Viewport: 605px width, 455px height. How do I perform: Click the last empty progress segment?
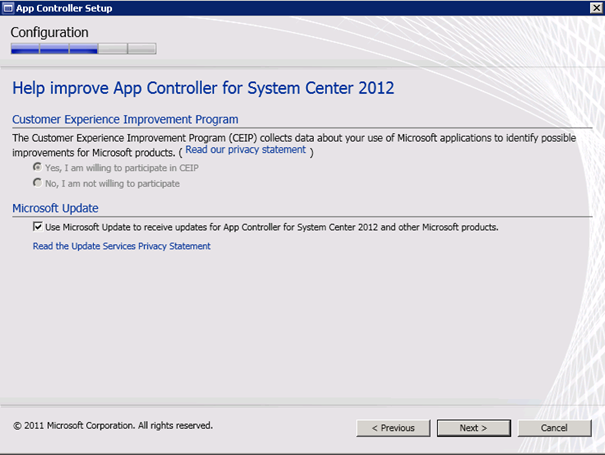click(x=142, y=49)
